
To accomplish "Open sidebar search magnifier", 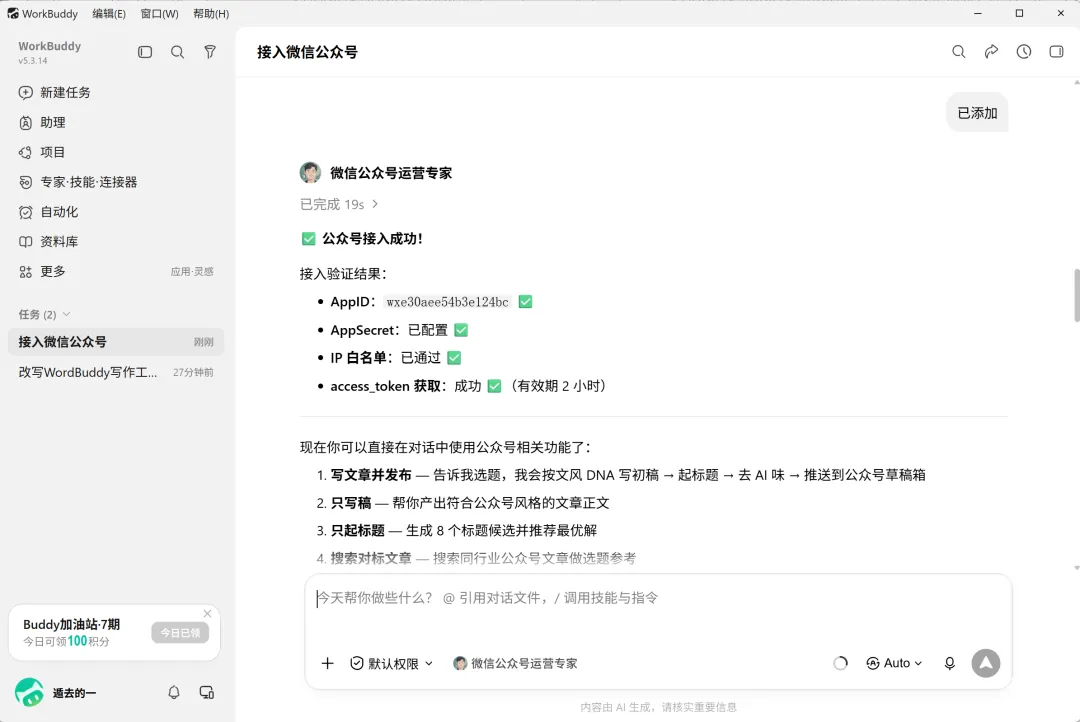I will 177,52.
